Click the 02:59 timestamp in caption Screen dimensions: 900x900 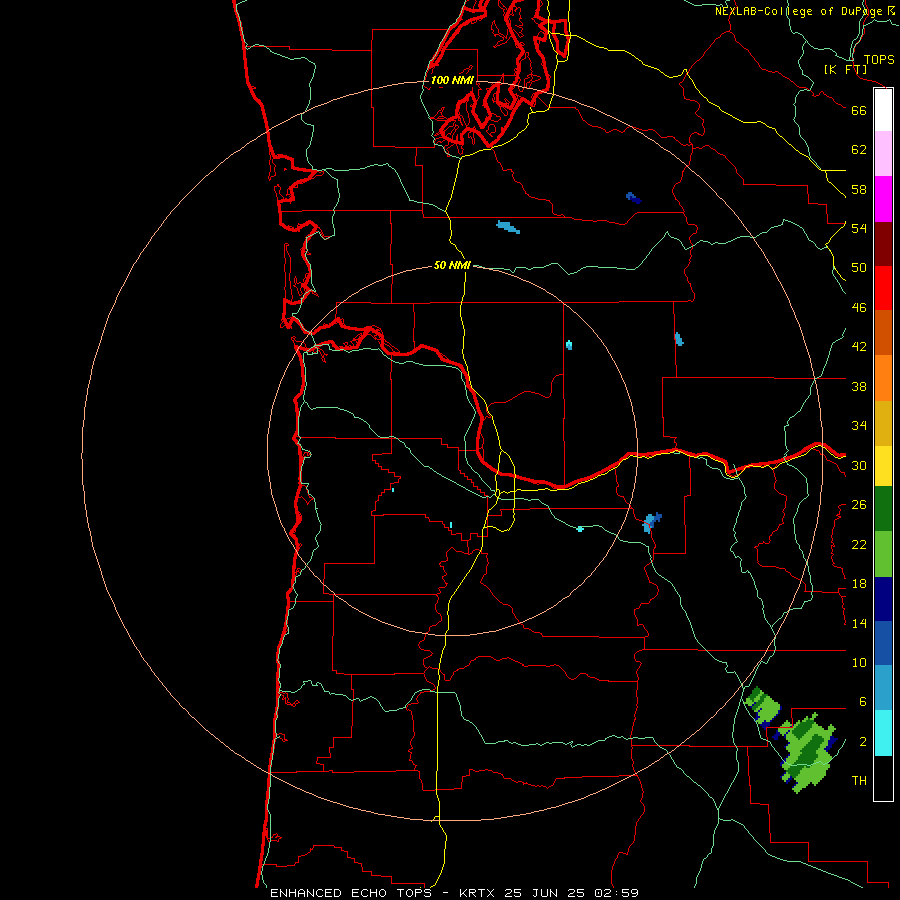pyautogui.click(x=615, y=893)
